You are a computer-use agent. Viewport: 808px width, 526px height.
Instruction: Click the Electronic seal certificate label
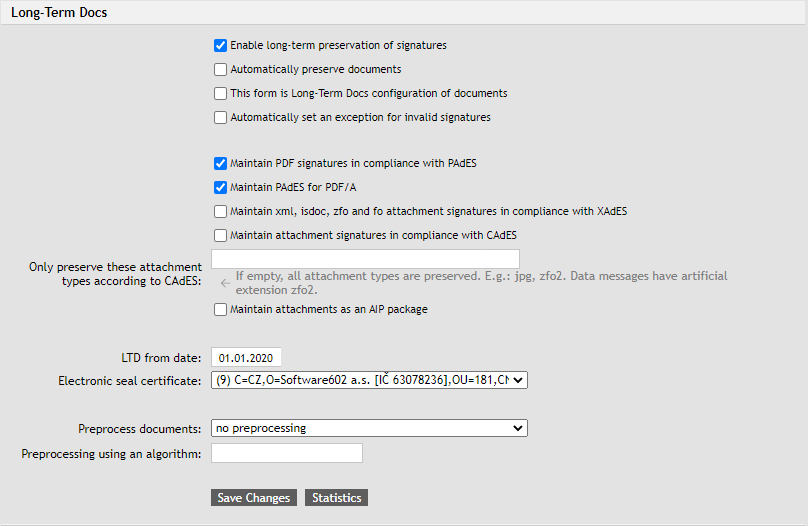click(130, 381)
